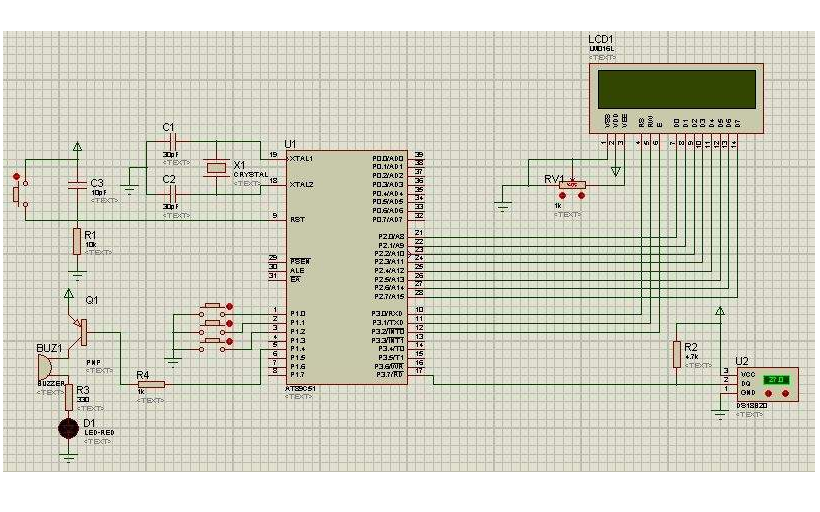Click the right red temperature button on DS18B20
820x512 pixels.
coord(785,393)
